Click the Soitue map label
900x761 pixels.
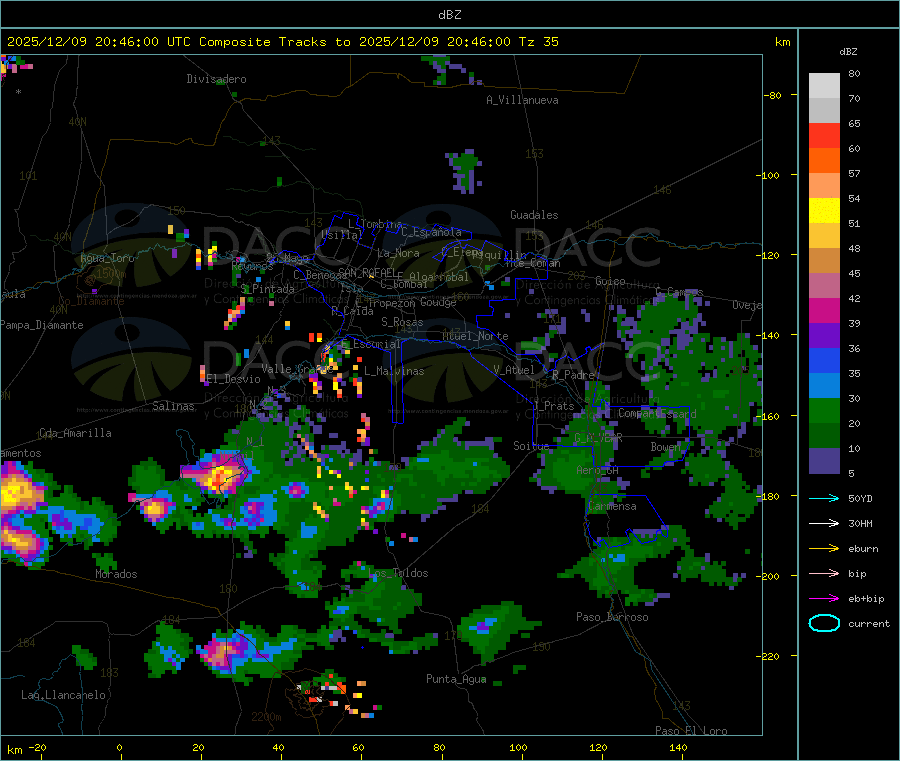[x=531, y=445]
